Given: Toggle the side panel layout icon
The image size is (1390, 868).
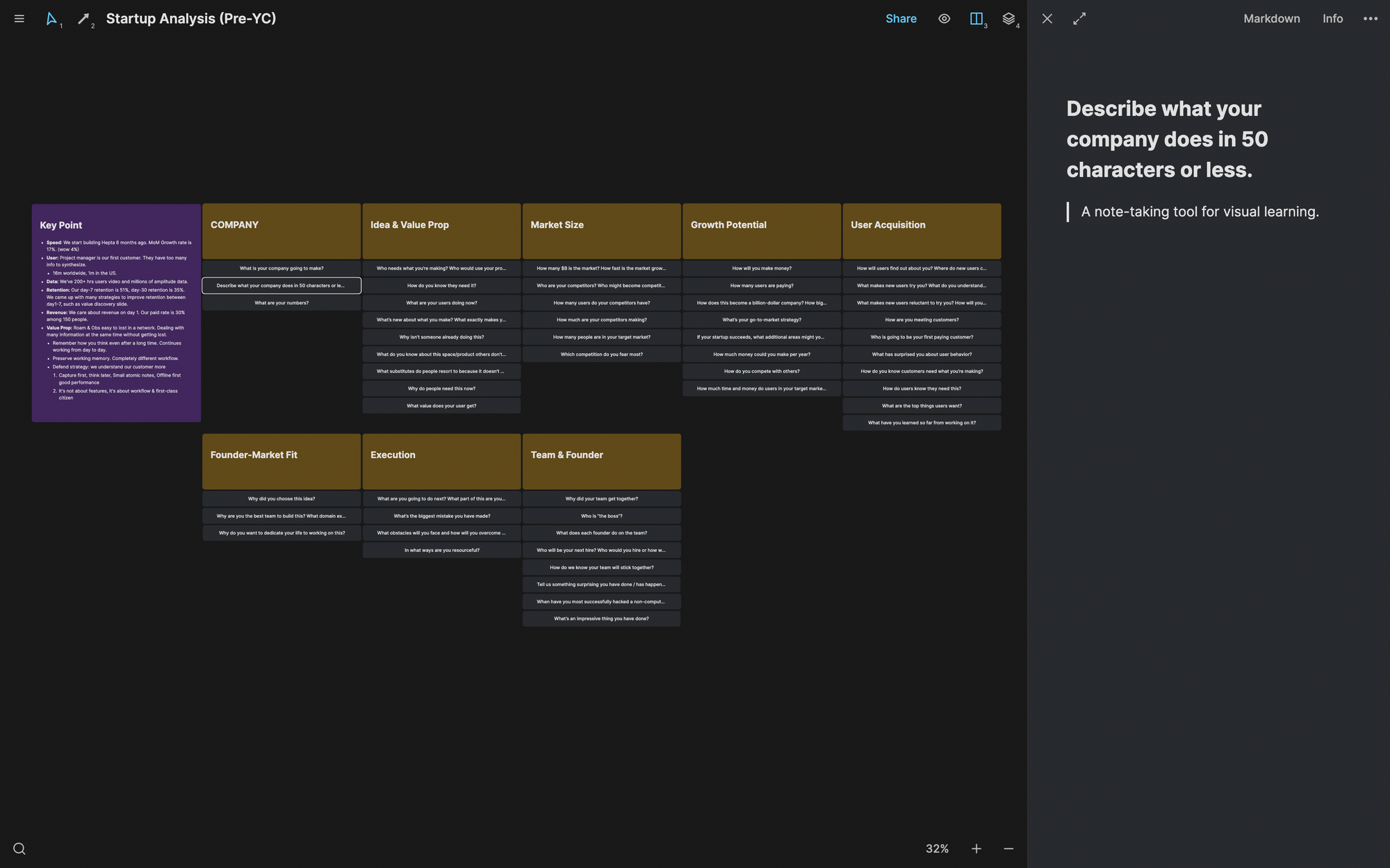Looking at the screenshot, I should click(976, 19).
